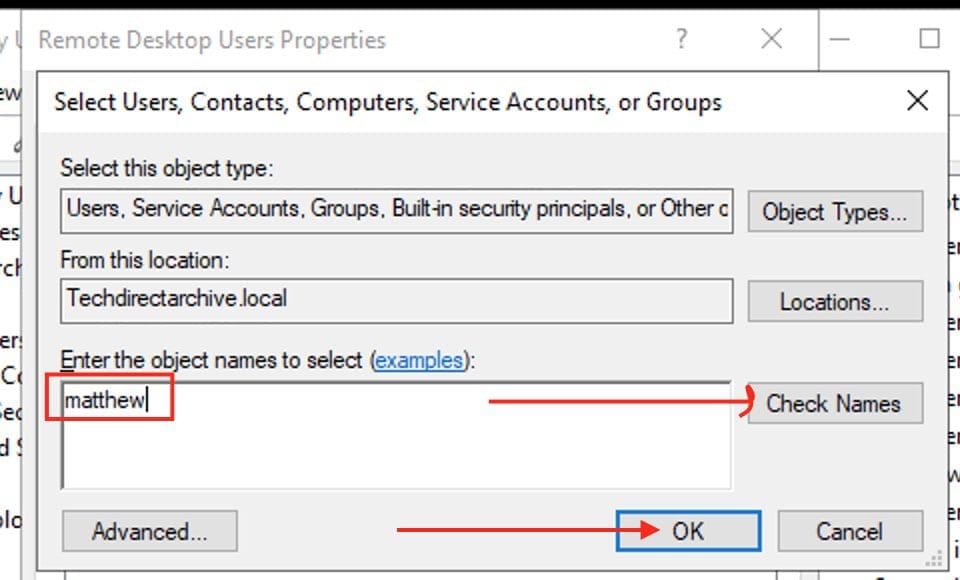
Task: Click the help question mark icon
Action: pyautogui.click(x=682, y=40)
